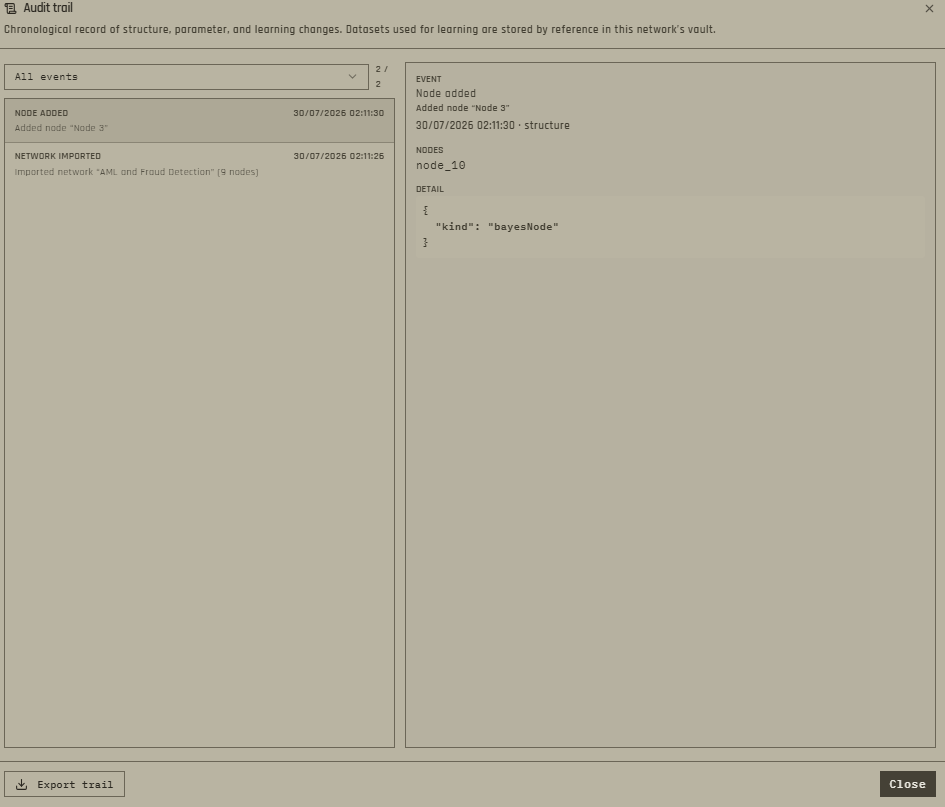The image size is (945, 807).
Task: Click the dark Close button
Action: 908,784
